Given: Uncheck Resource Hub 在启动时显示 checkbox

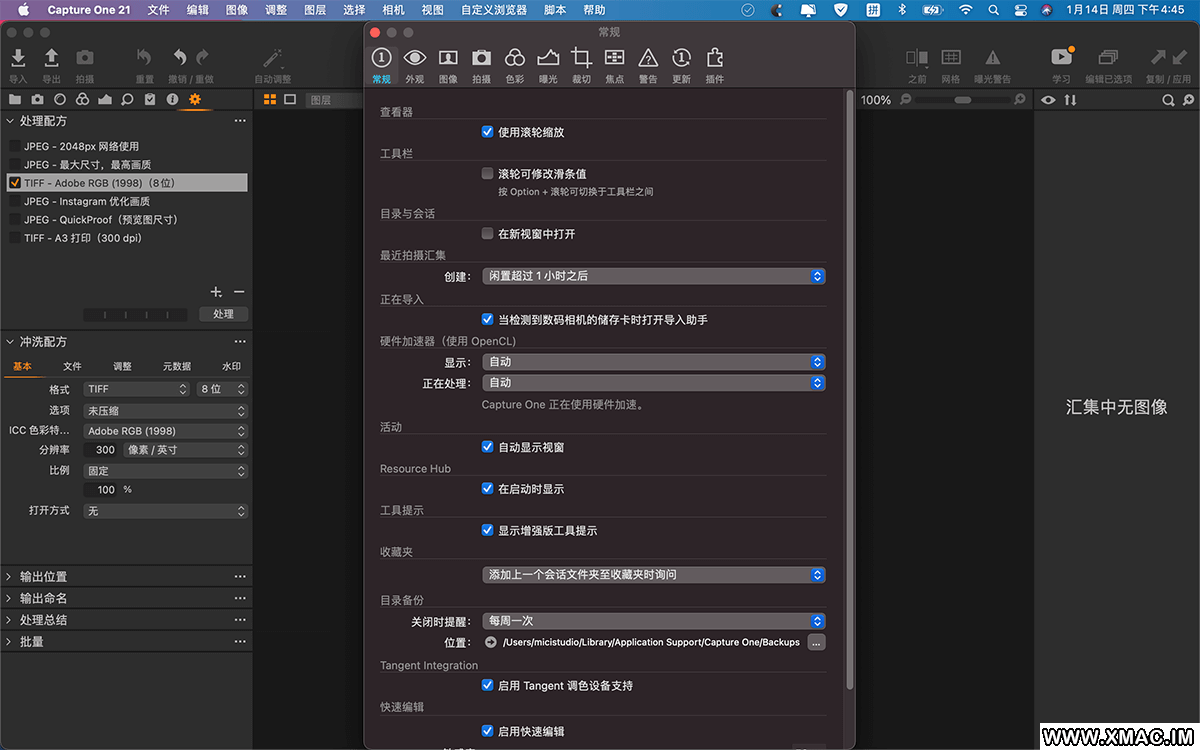Looking at the screenshot, I should 487,489.
